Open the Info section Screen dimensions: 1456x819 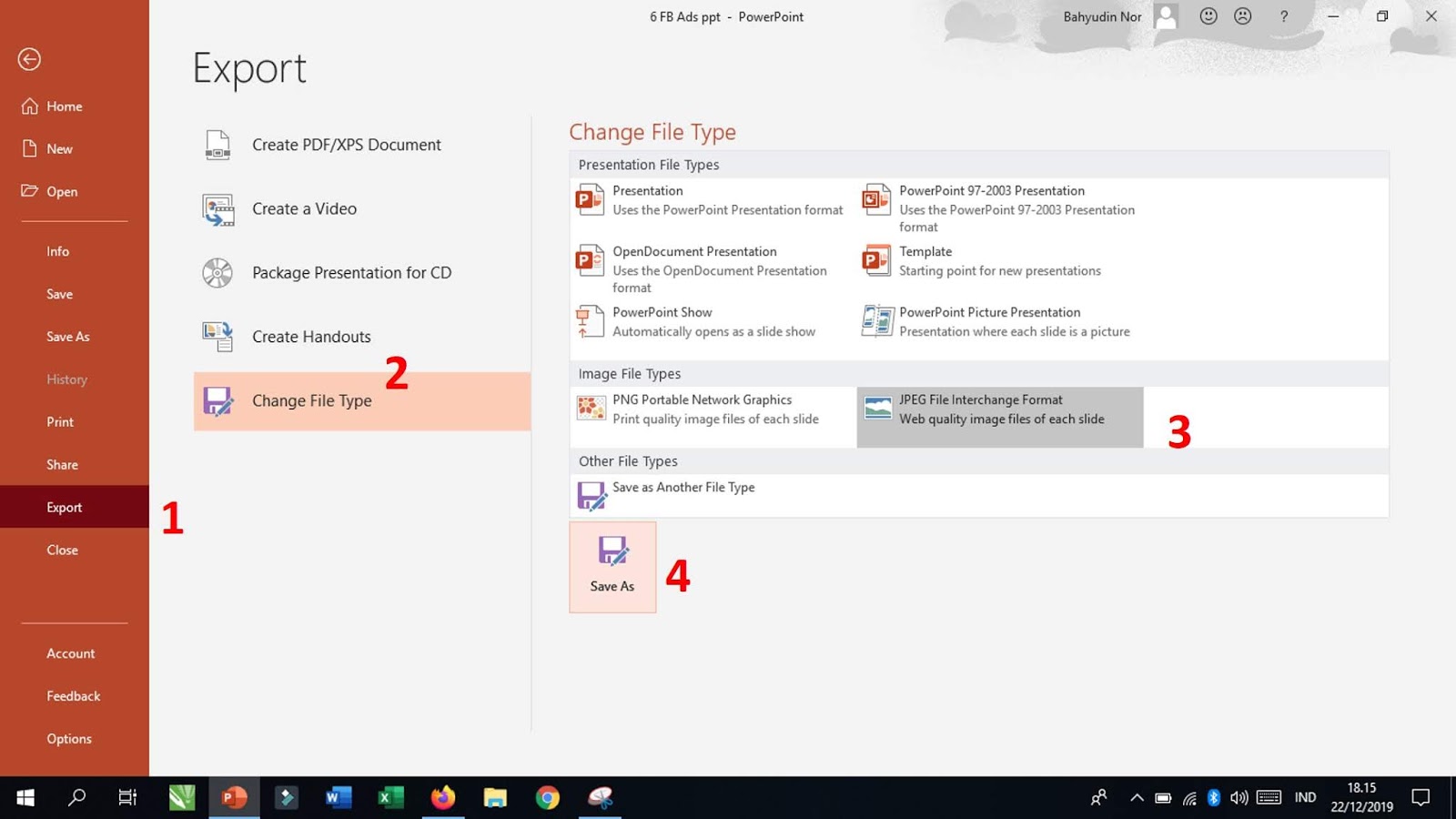click(x=75, y=251)
